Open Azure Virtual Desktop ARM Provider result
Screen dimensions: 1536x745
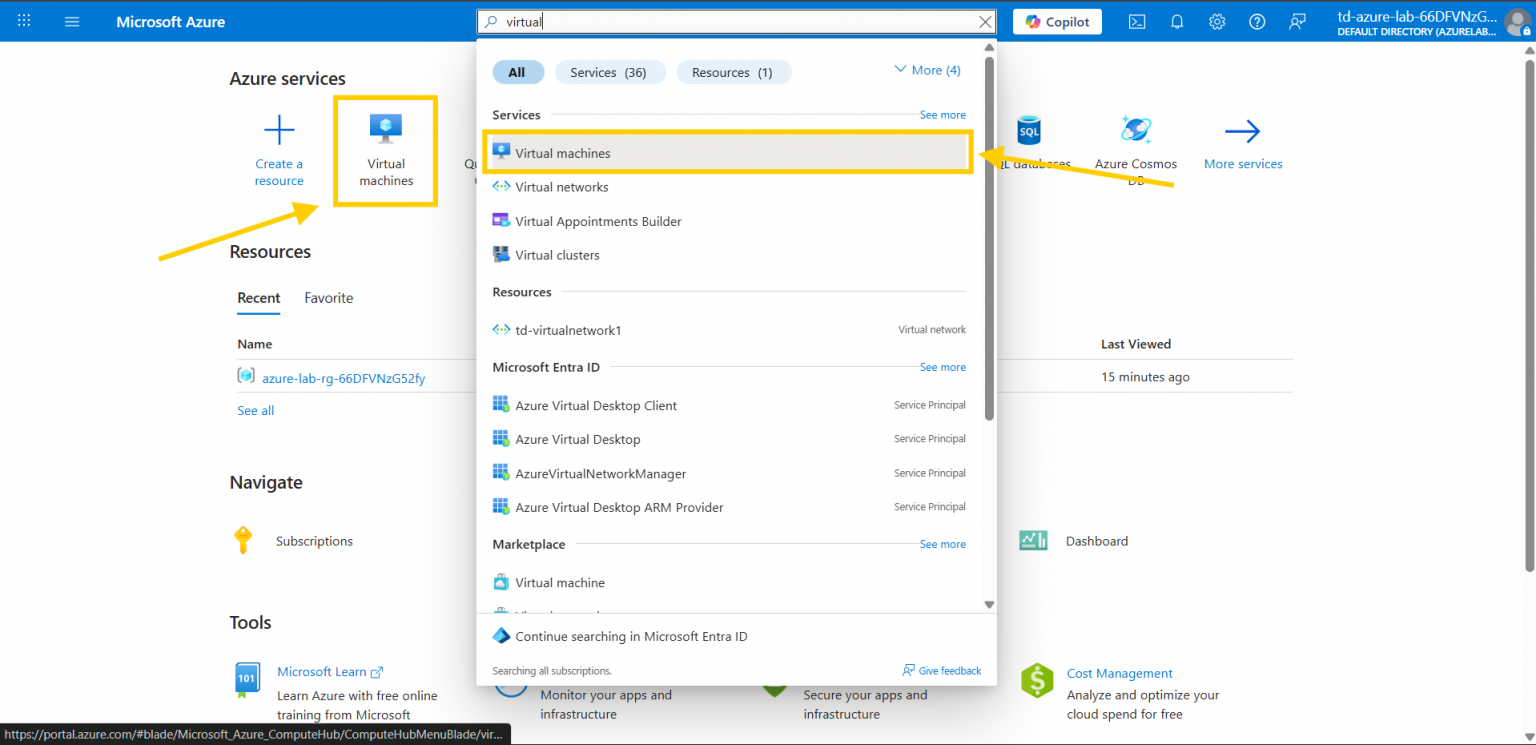pos(727,507)
